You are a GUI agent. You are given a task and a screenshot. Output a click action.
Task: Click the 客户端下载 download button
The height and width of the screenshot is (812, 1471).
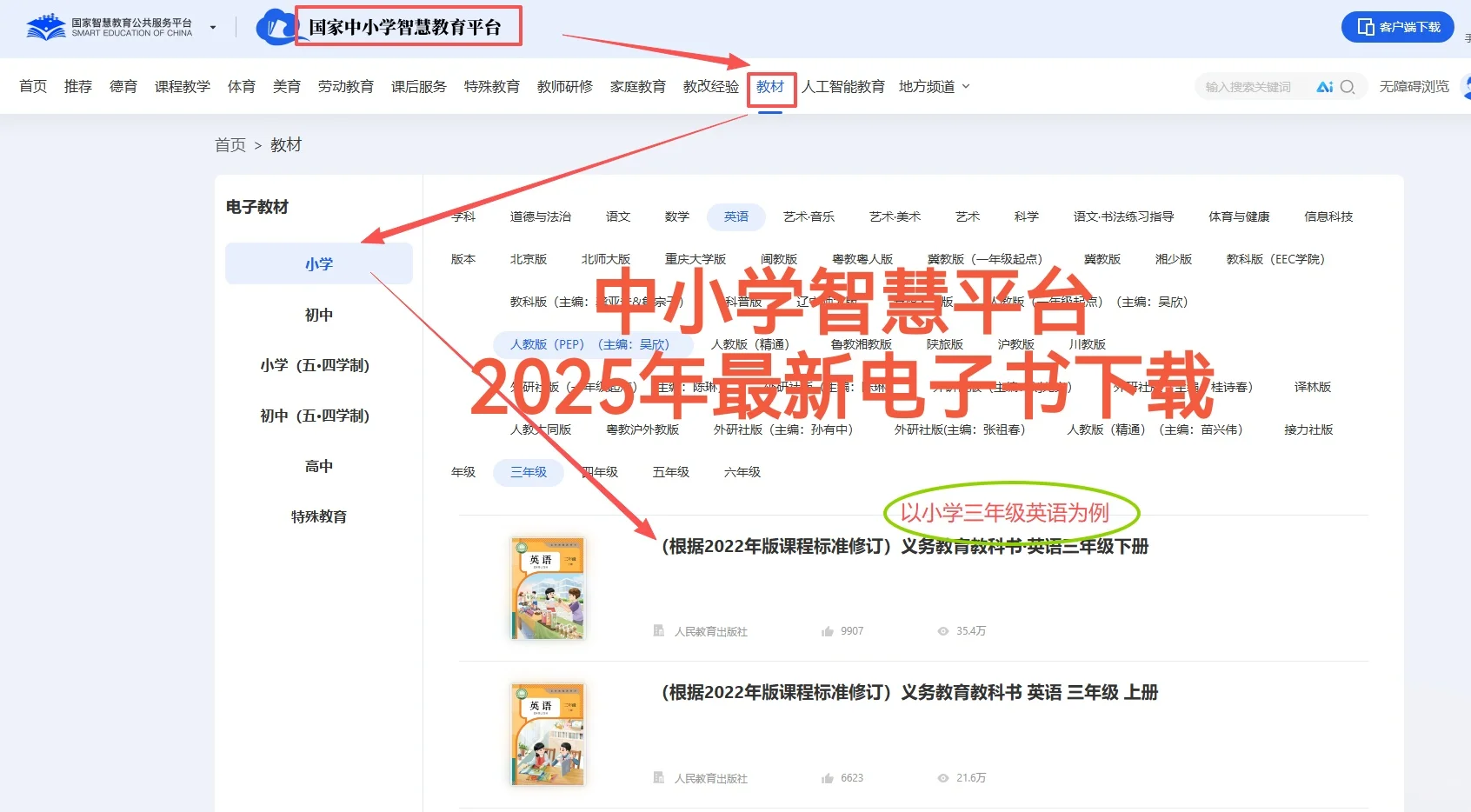pyautogui.click(x=1398, y=27)
